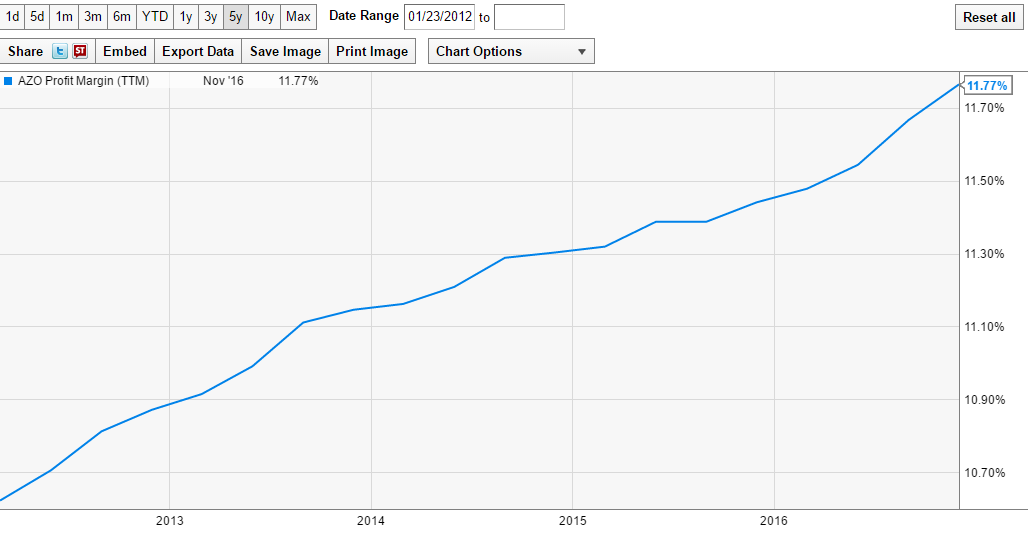The width and height of the screenshot is (1028, 533).
Task: Click the 11.70% y-axis label
Action: tap(984, 108)
